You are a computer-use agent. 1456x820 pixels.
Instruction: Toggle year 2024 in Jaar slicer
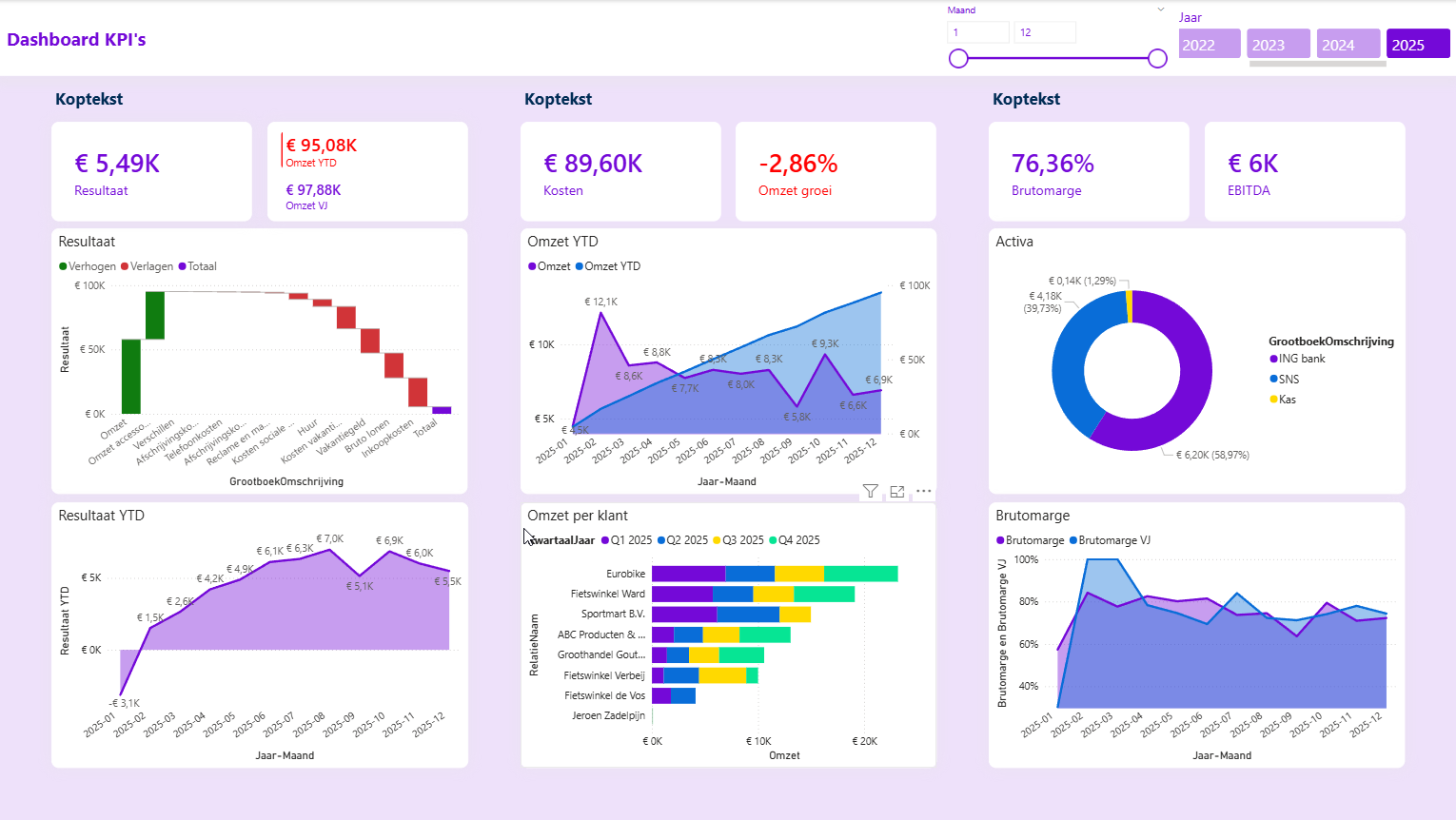[x=1348, y=44]
